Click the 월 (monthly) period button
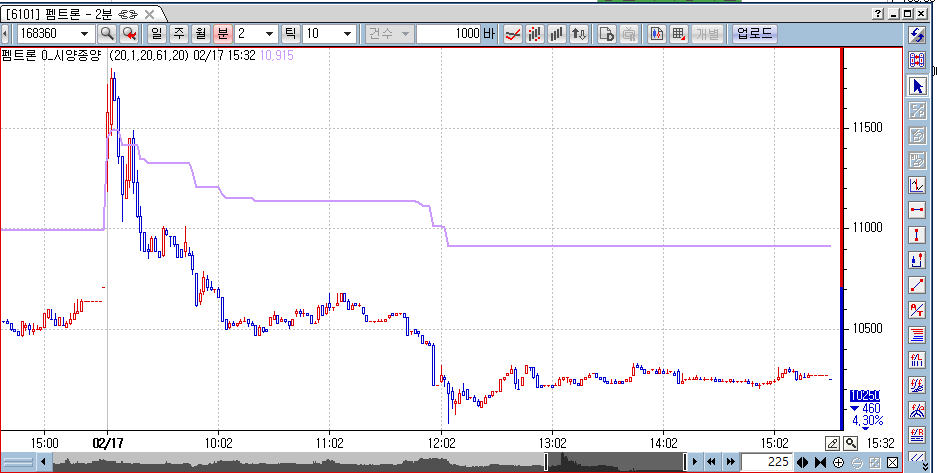The width and height of the screenshot is (937, 473). pos(201,33)
